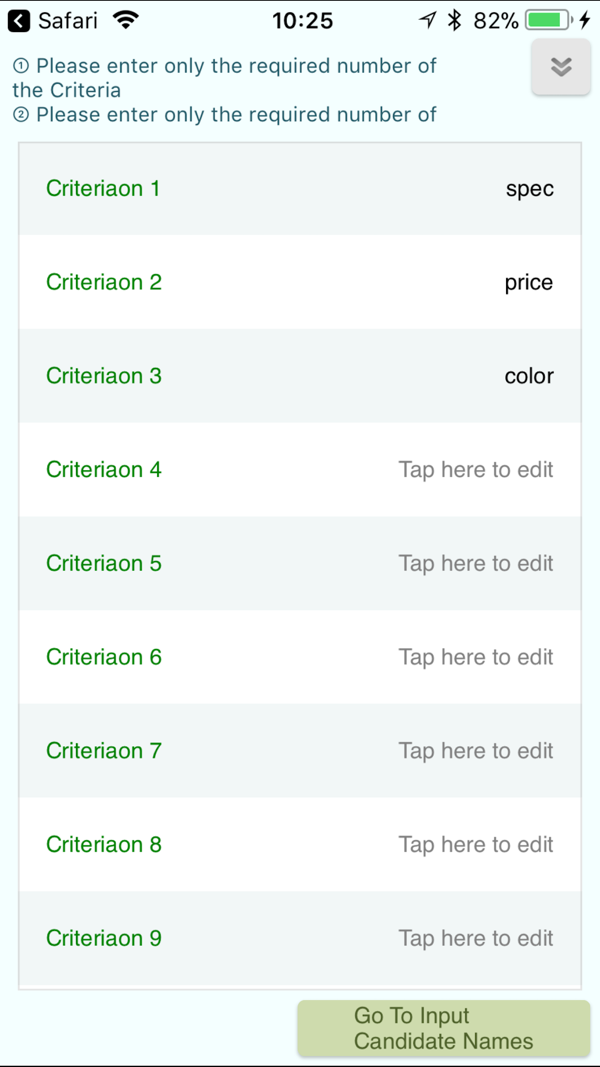Tap the Bluetooth status icon
Image resolution: width=600 pixels, height=1067 pixels.
[x=454, y=21]
